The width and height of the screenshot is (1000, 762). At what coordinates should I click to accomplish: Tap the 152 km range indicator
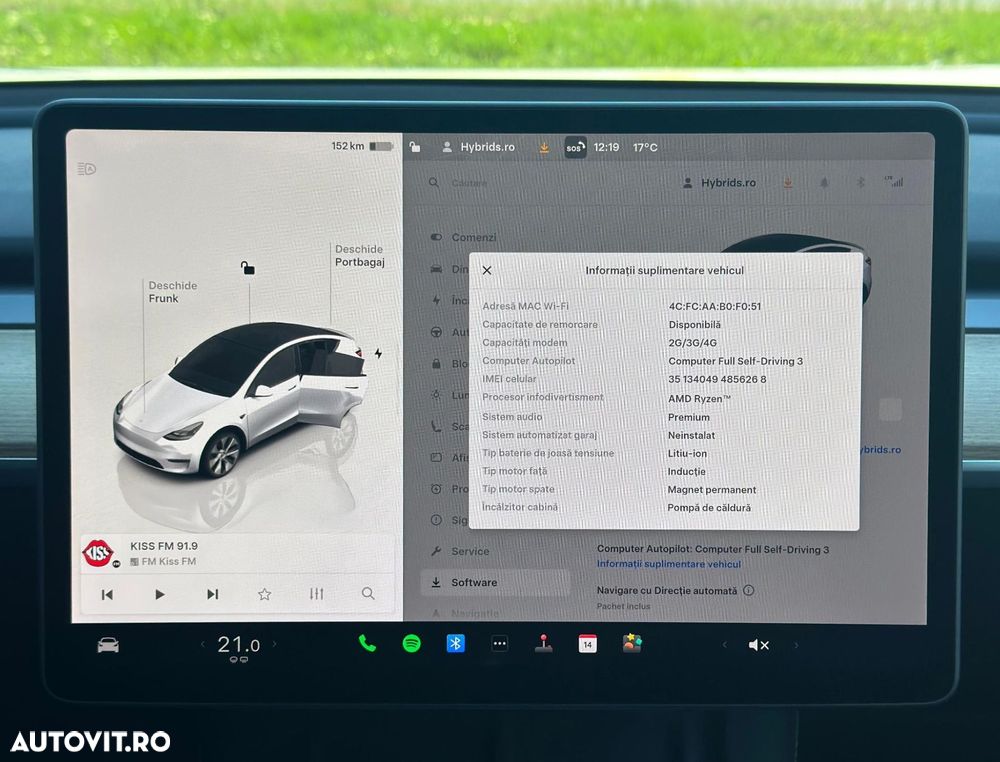pyautogui.click(x=362, y=146)
